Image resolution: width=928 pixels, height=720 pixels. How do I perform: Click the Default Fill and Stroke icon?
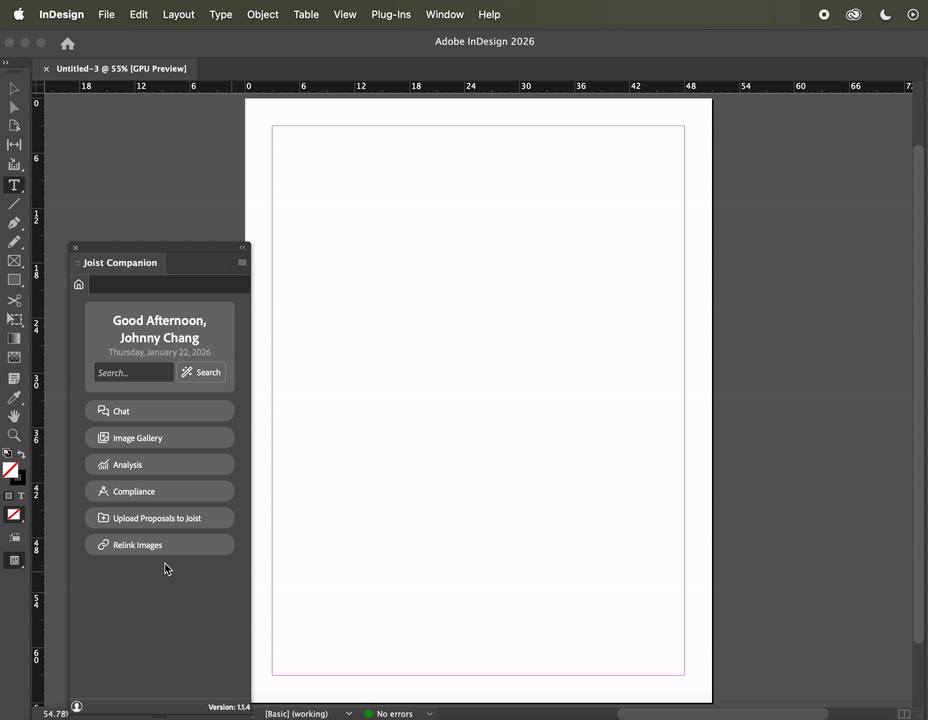7,453
